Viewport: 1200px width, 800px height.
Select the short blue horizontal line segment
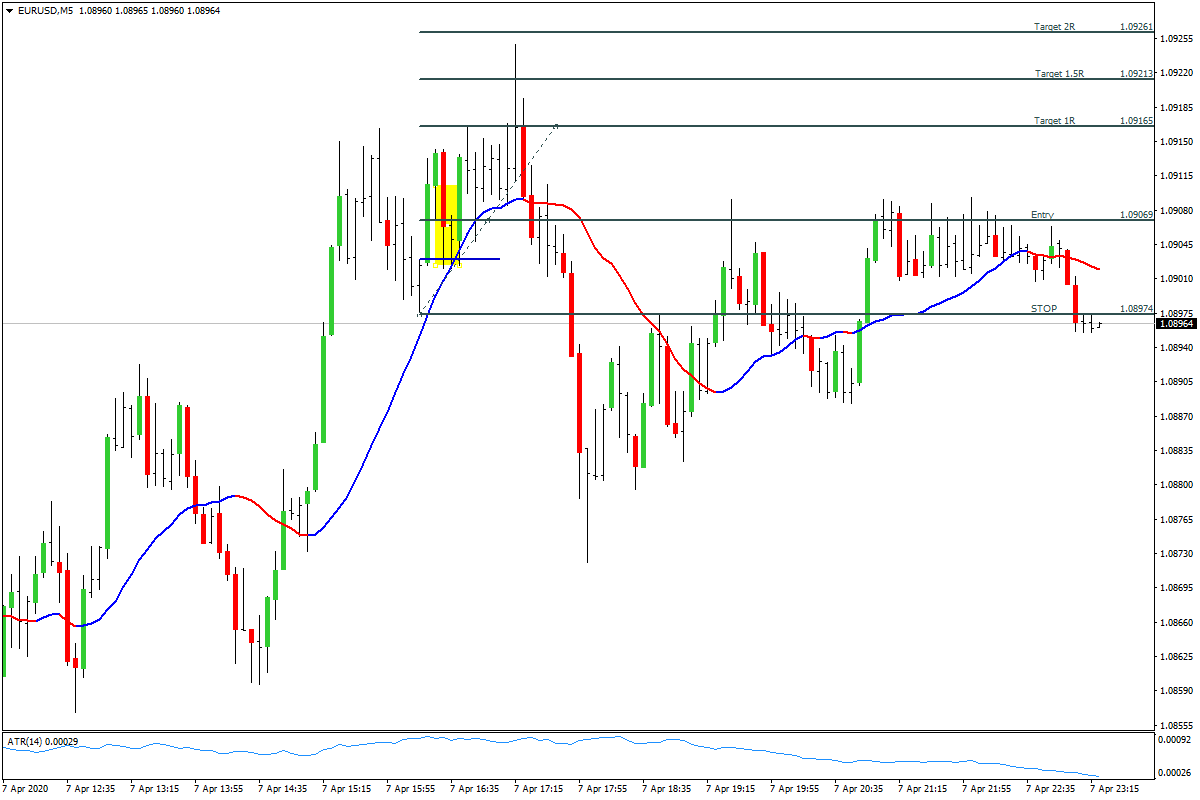click(x=460, y=260)
